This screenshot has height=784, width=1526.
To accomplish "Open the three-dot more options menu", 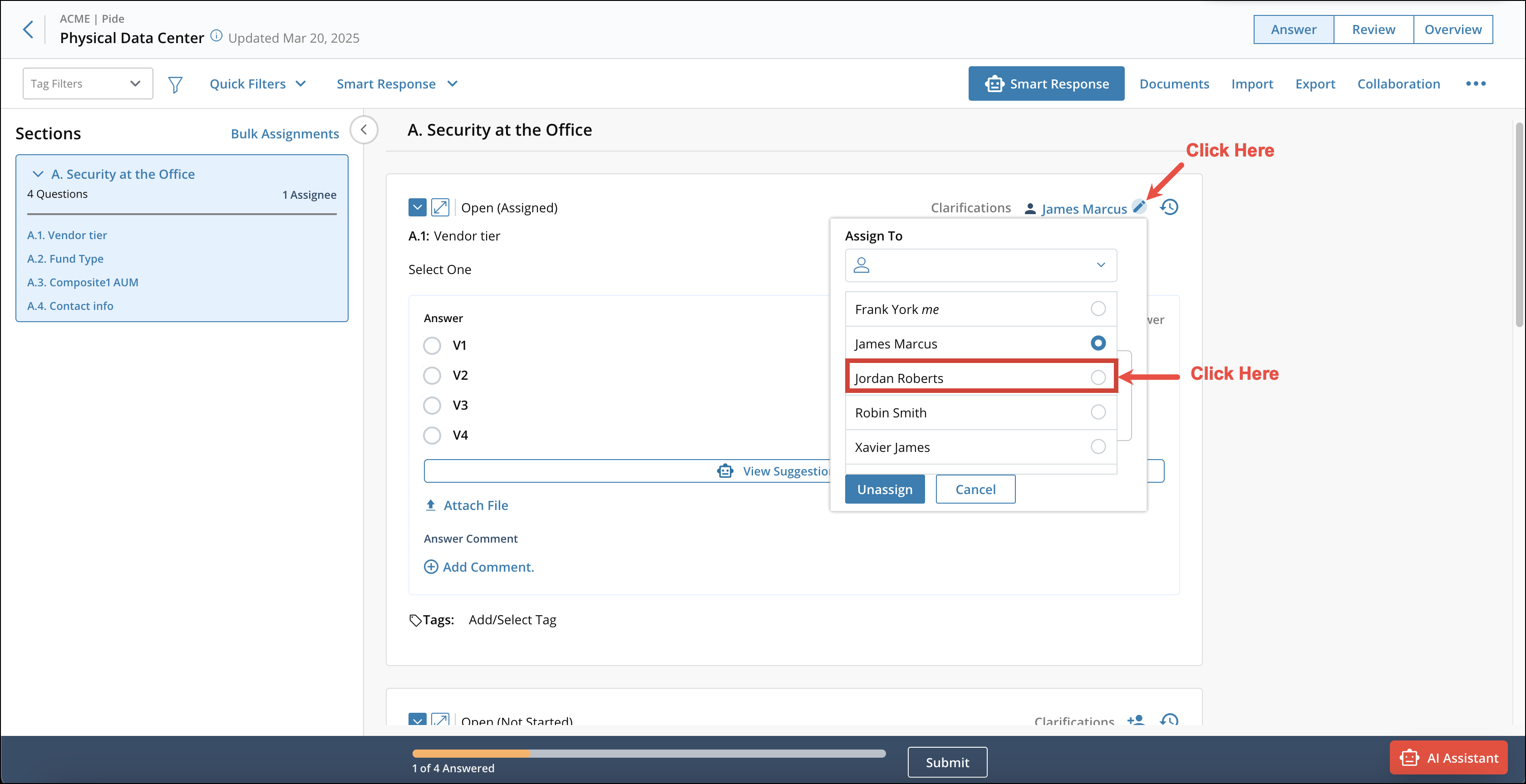I will click(x=1476, y=83).
